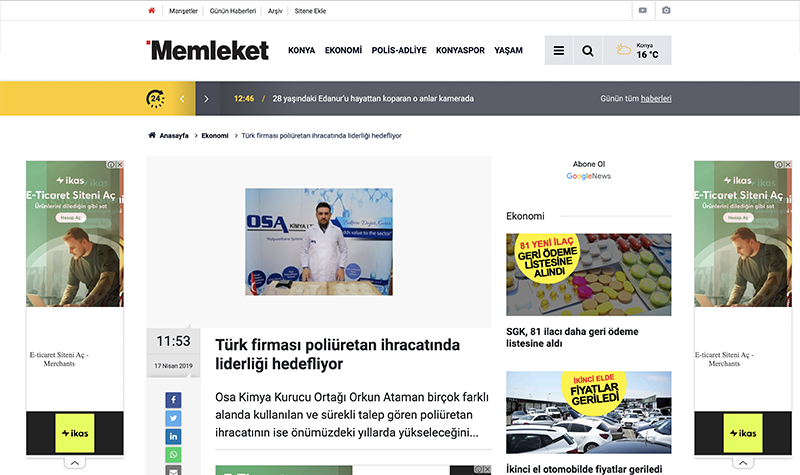Open the hamburger menu button
Screen dimensions: 800x475
click(559, 51)
